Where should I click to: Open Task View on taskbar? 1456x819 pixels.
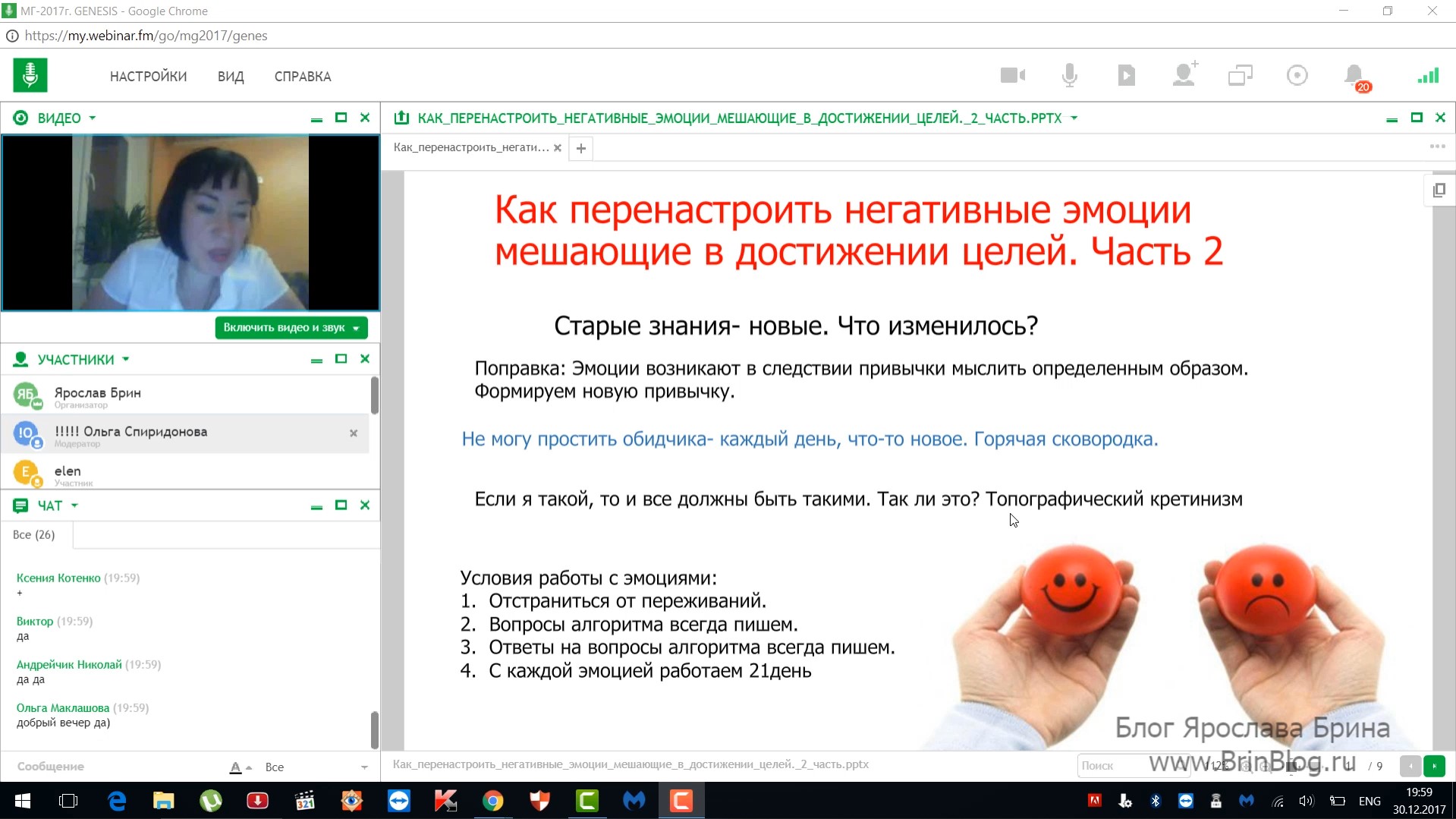(69, 801)
